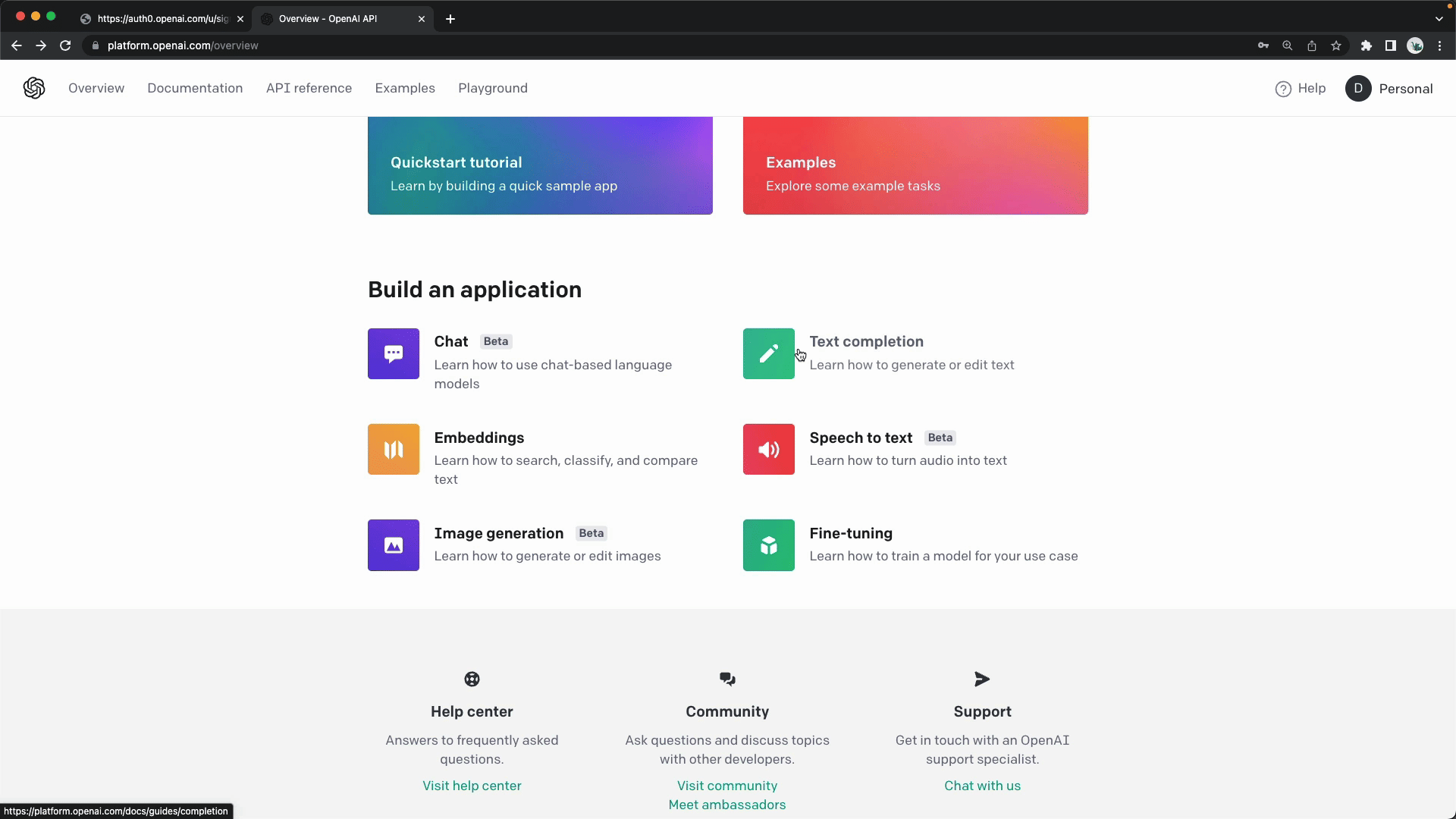The image size is (1456, 819).
Task: Click the Beta badge next to Speech to text
Action: pyautogui.click(x=940, y=438)
